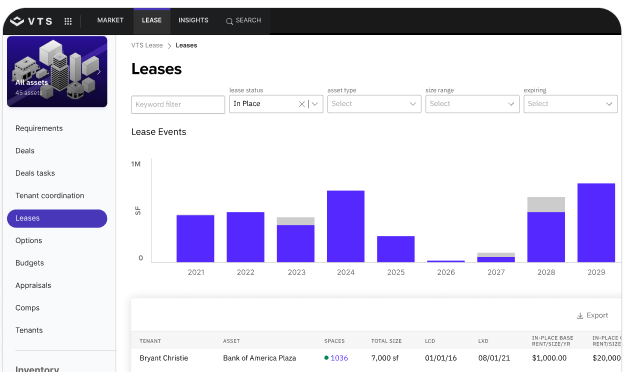Click the 08/01/21 LXD cell
This screenshot has height=372, width=623.
pos(494,358)
